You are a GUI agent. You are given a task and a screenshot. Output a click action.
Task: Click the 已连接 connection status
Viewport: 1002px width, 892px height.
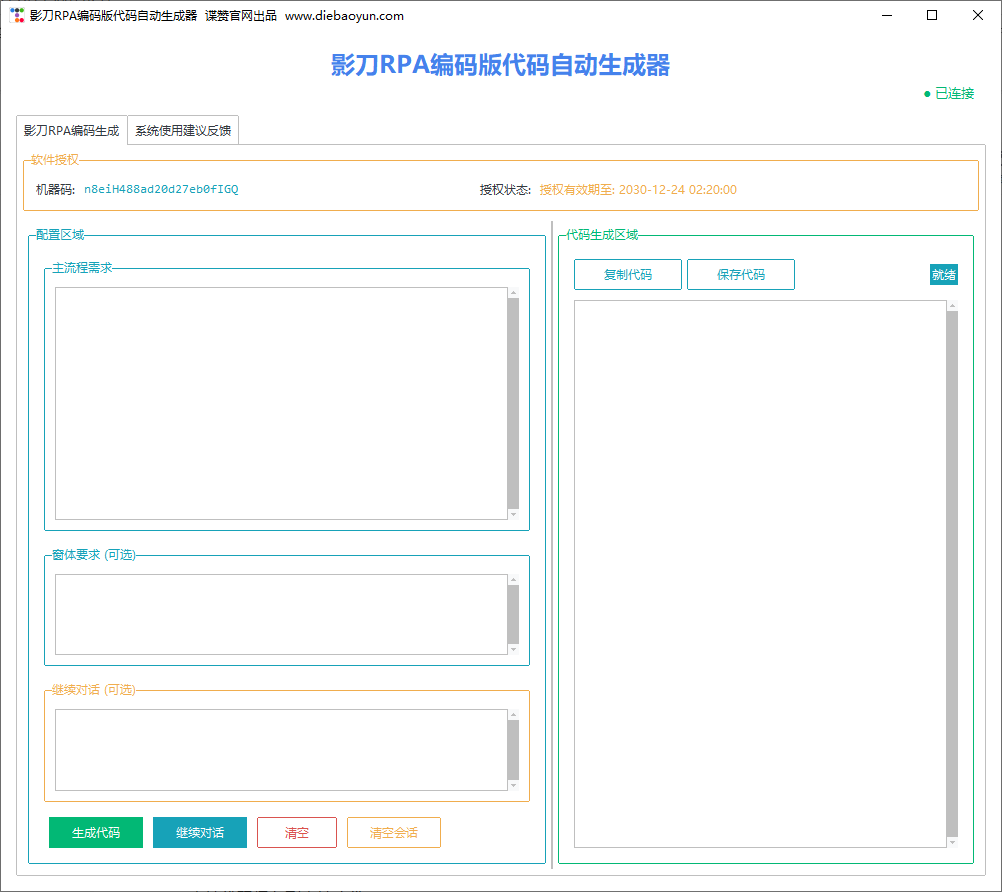pos(949,93)
